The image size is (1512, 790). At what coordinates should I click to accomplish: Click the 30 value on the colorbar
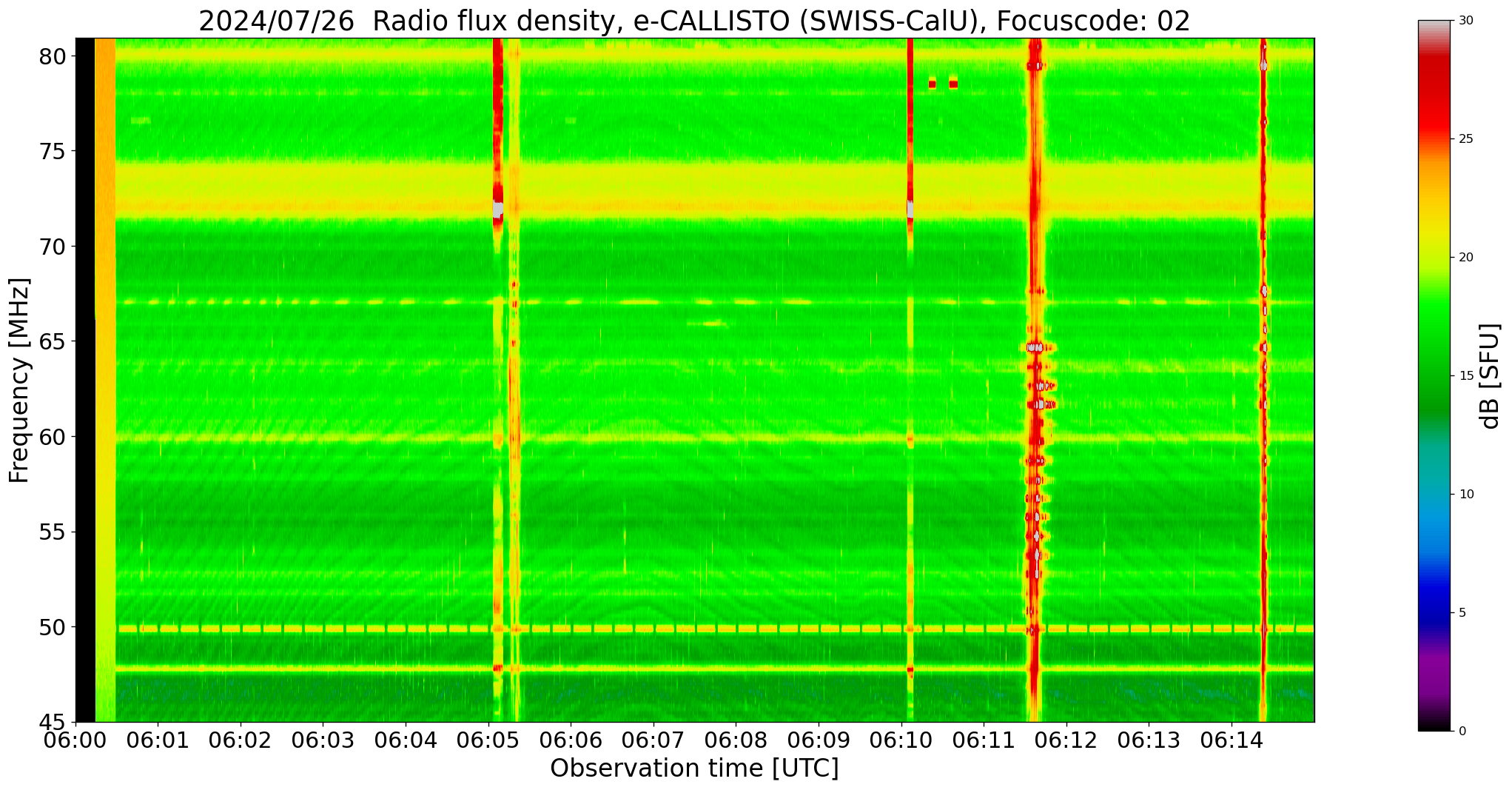(x=1465, y=21)
